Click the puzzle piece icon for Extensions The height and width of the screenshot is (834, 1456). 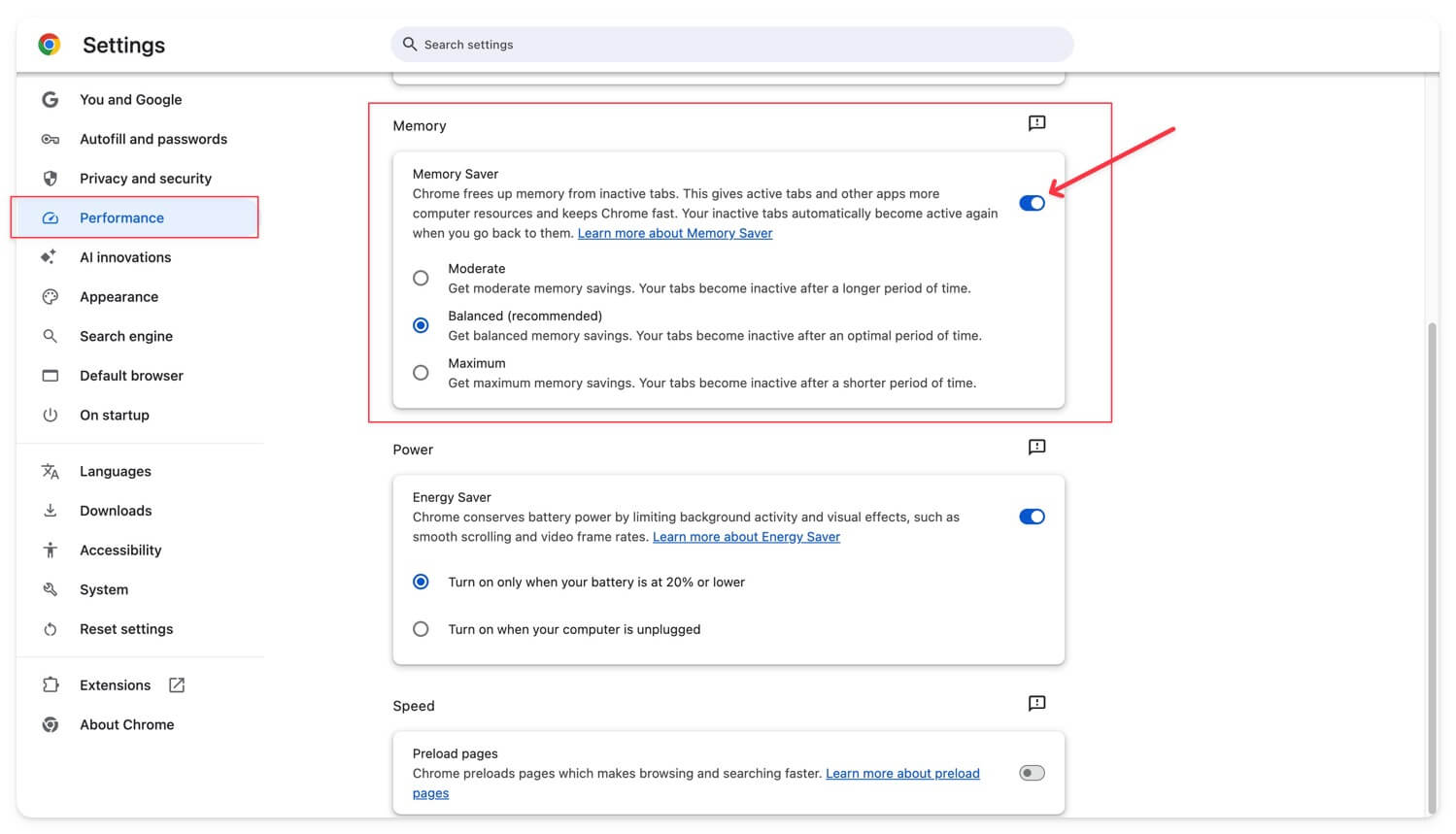coord(51,685)
